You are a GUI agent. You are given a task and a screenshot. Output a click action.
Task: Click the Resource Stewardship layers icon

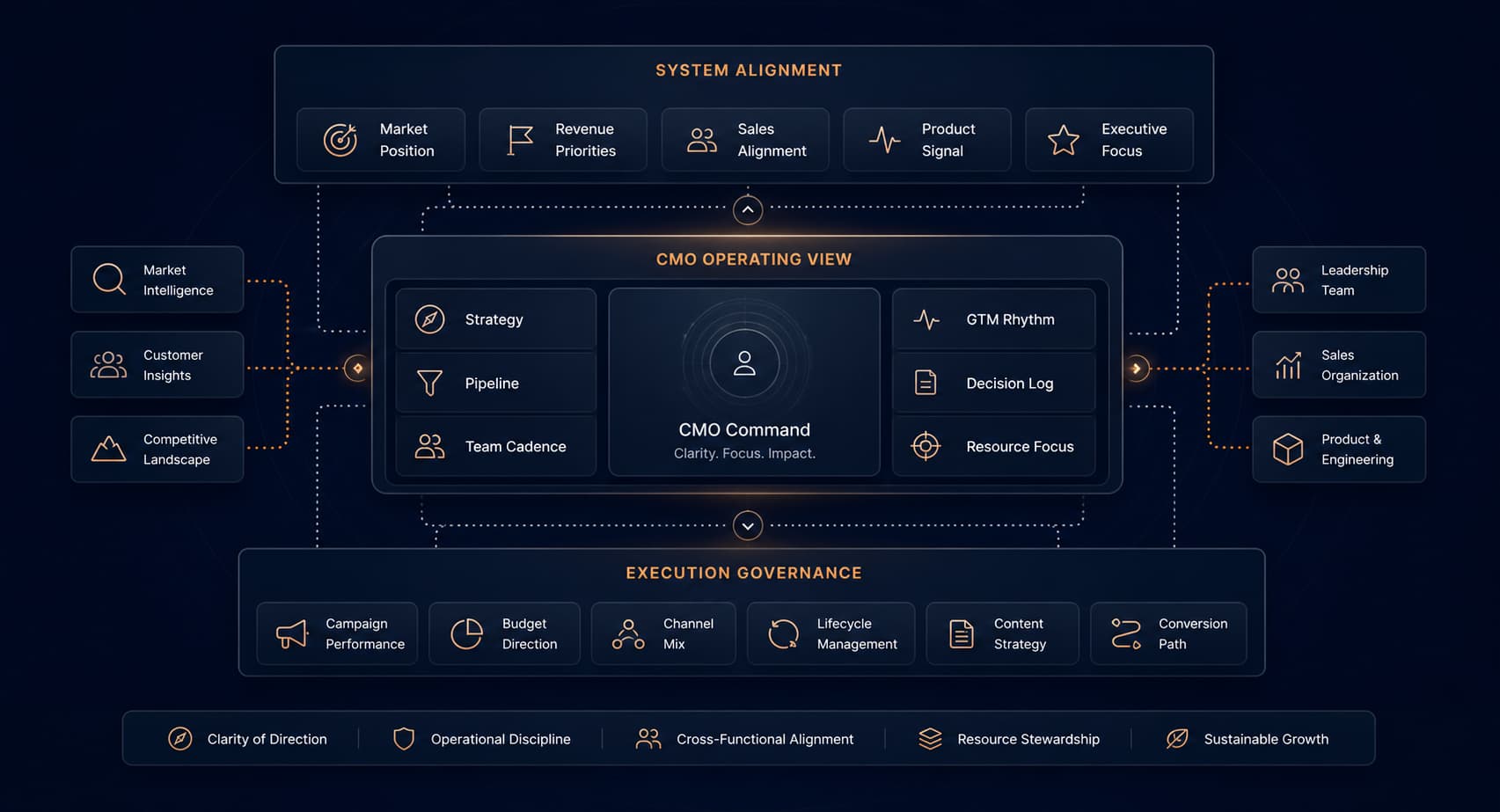(930, 738)
